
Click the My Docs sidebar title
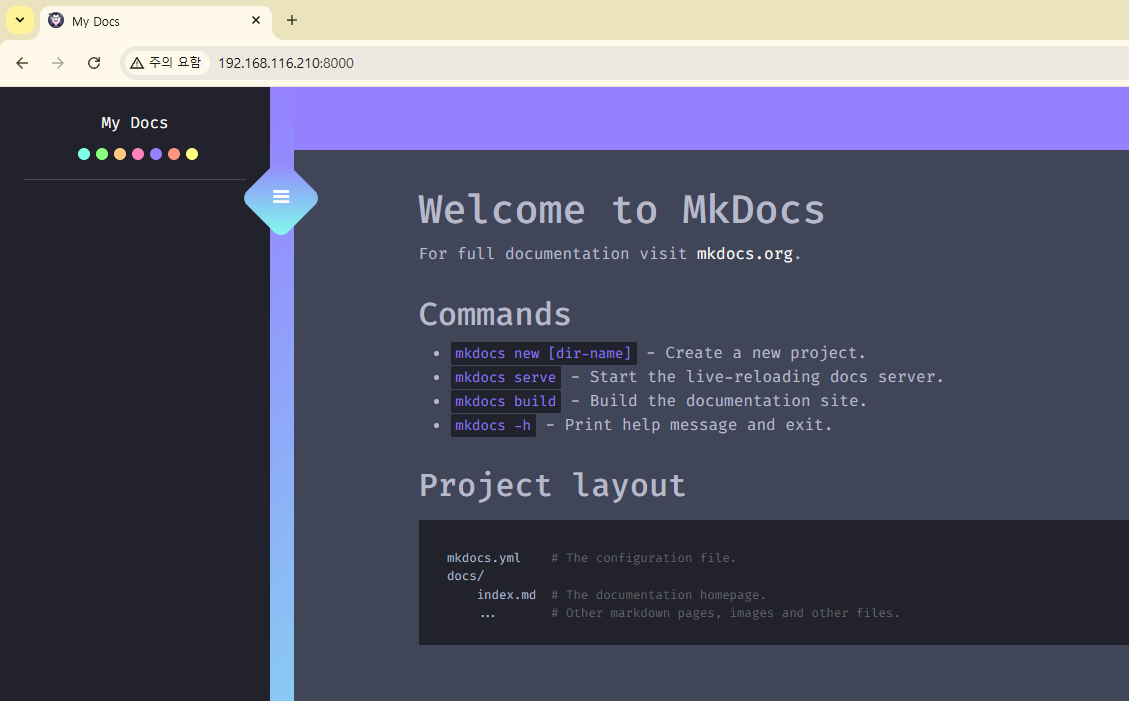point(135,123)
